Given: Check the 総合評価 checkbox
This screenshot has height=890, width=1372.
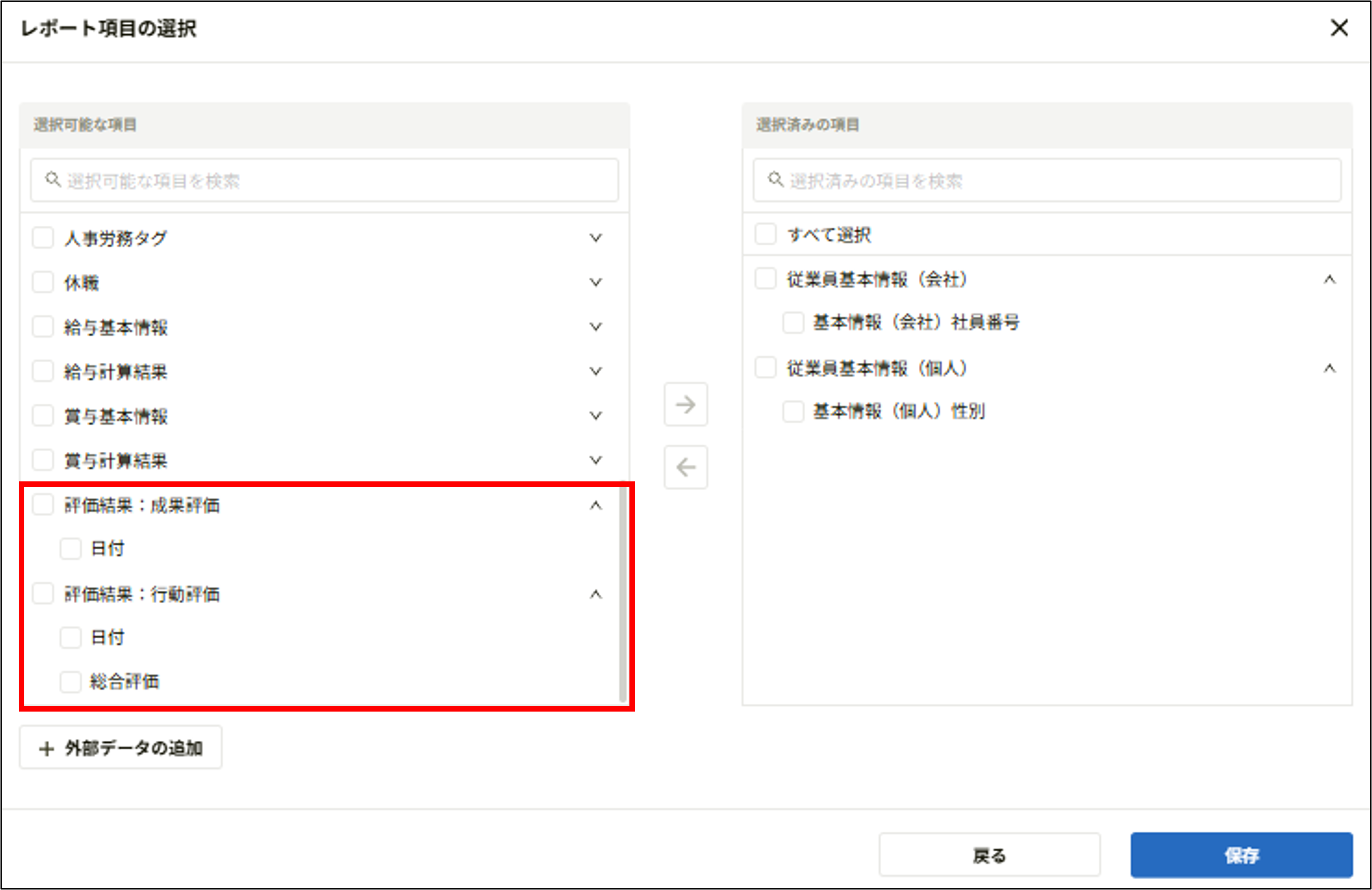Looking at the screenshot, I should coord(71,682).
